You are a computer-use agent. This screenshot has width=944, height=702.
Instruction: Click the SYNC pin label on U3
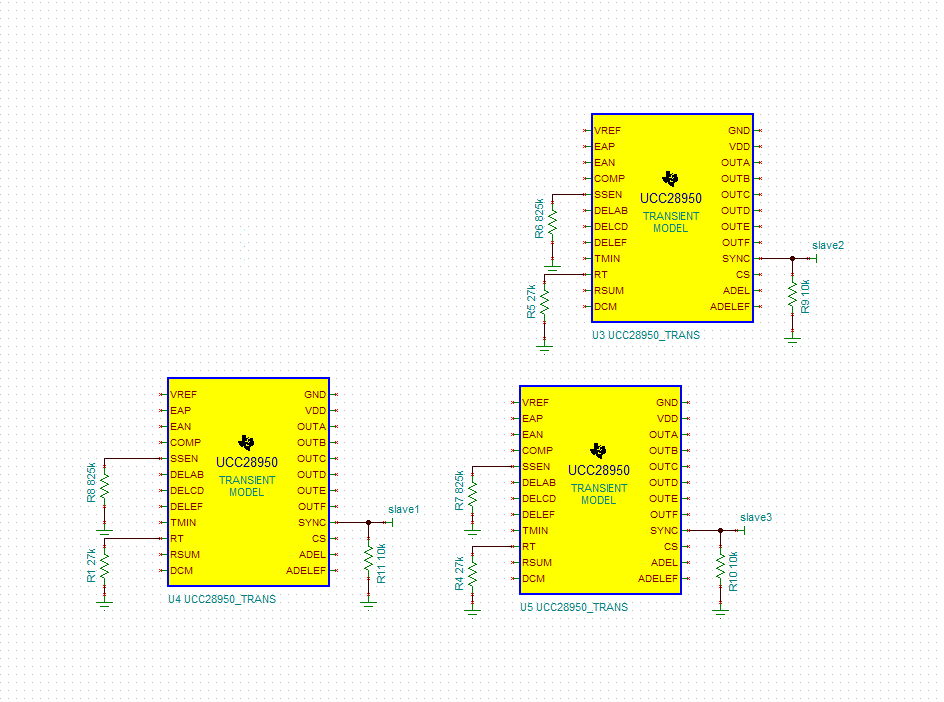pos(736,259)
